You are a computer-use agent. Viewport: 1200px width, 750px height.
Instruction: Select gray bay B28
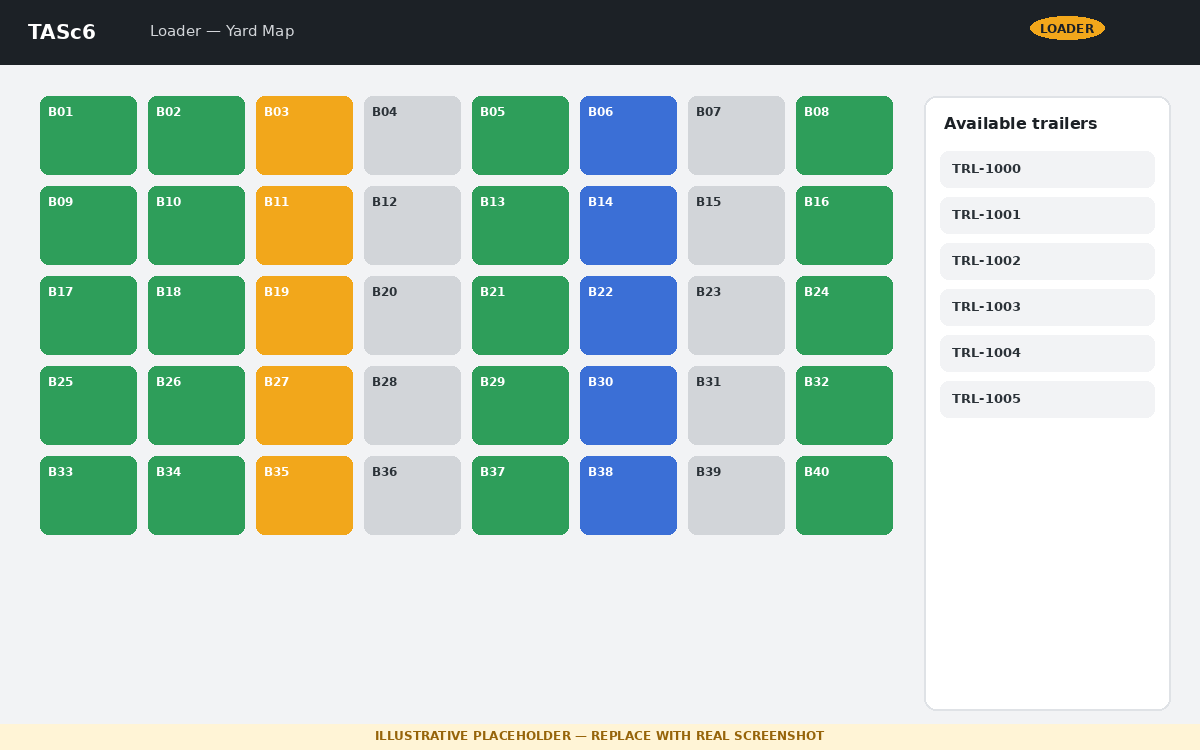(412, 406)
